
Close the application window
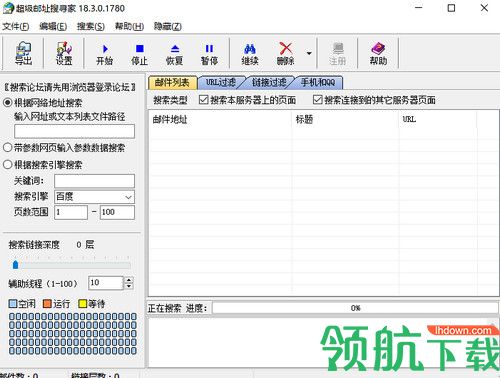coord(484,8)
